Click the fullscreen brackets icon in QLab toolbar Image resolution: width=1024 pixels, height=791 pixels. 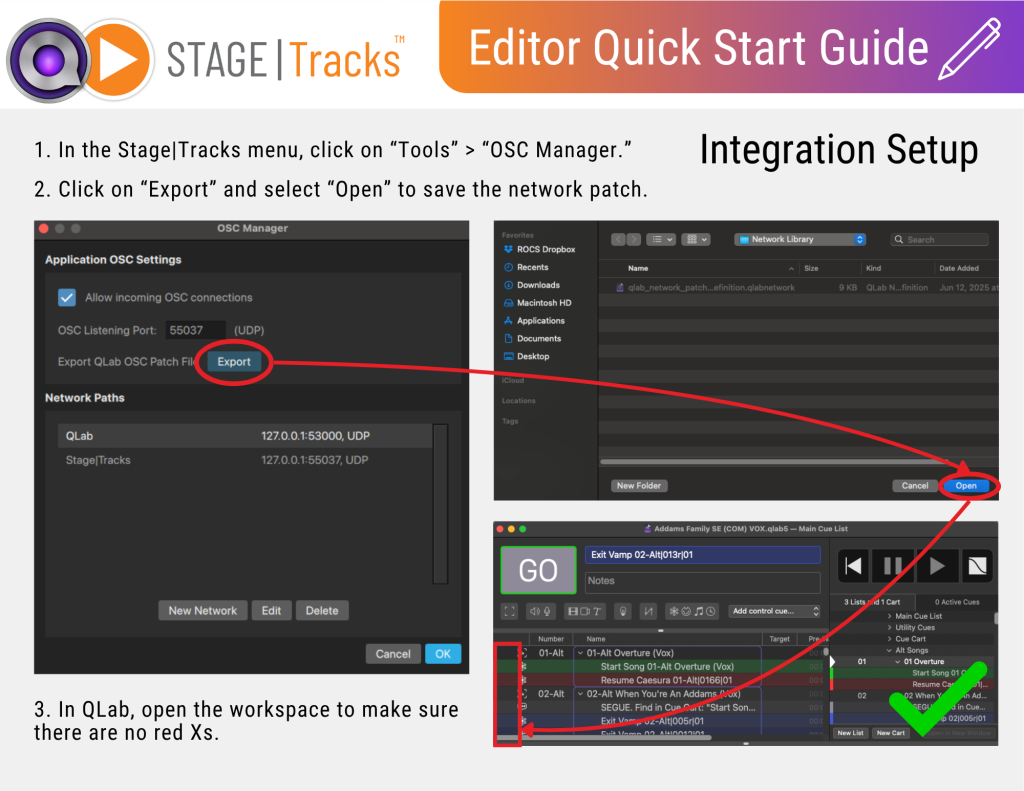click(510, 611)
